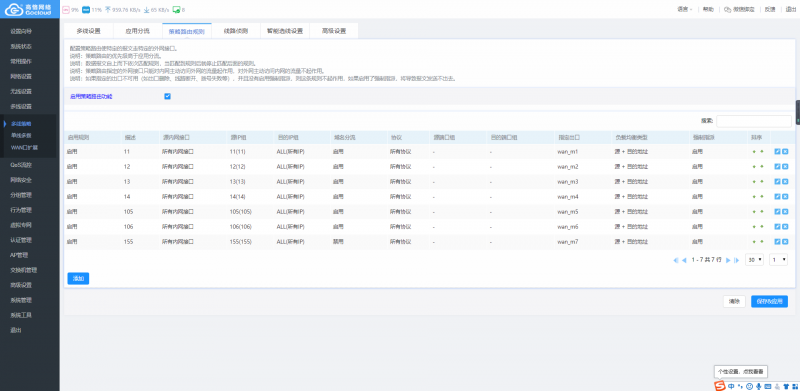Toggle the enable policy routing checkbox

click(x=167, y=96)
